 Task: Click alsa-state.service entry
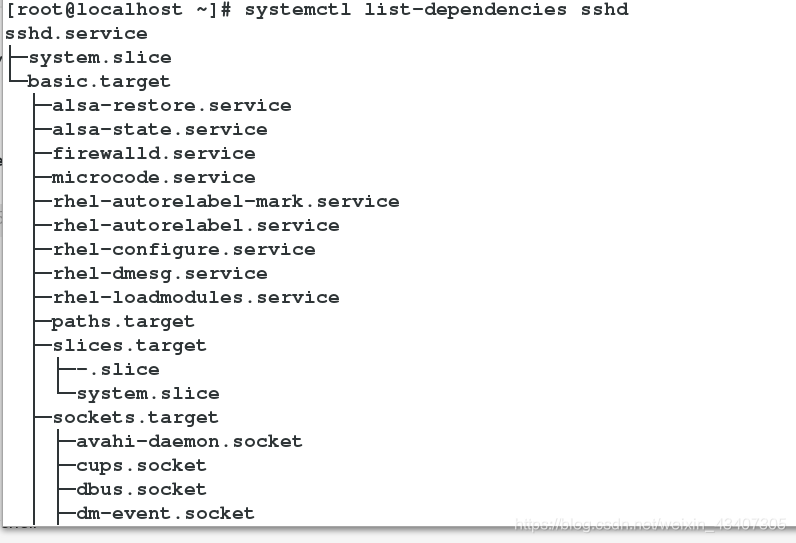coord(160,129)
